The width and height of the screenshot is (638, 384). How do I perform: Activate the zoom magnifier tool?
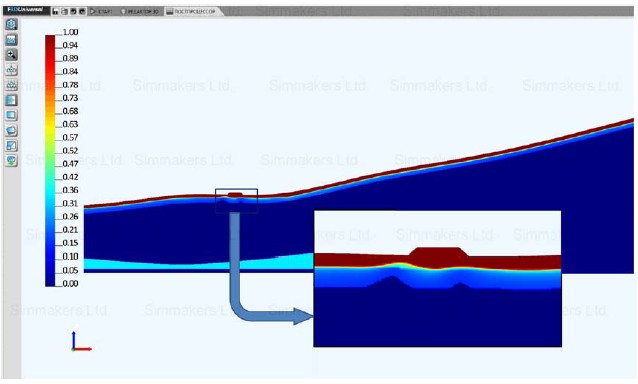11,55
